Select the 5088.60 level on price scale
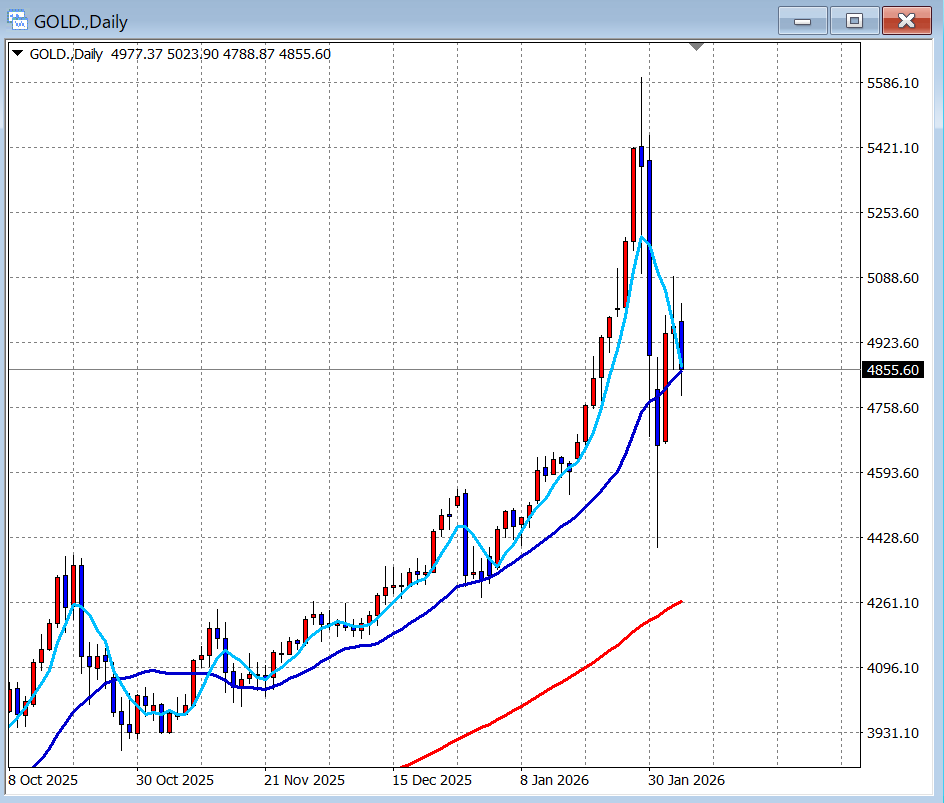Screen dimensions: 944x803 pyautogui.click(x=891, y=278)
